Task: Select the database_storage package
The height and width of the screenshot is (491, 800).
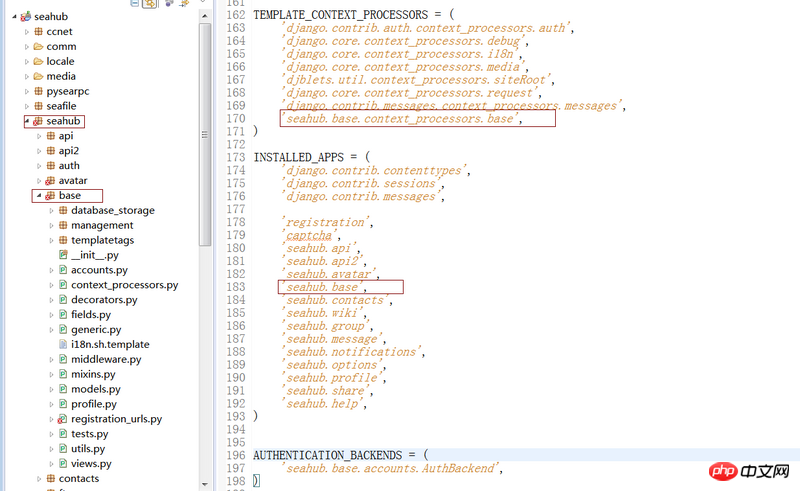Action: pos(112,210)
